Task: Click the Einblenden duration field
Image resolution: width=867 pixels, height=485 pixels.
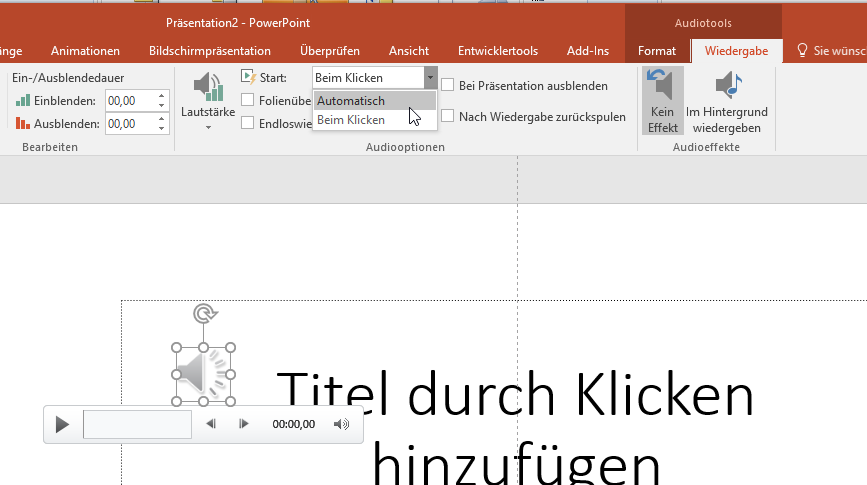Action: [x=130, y=101]
